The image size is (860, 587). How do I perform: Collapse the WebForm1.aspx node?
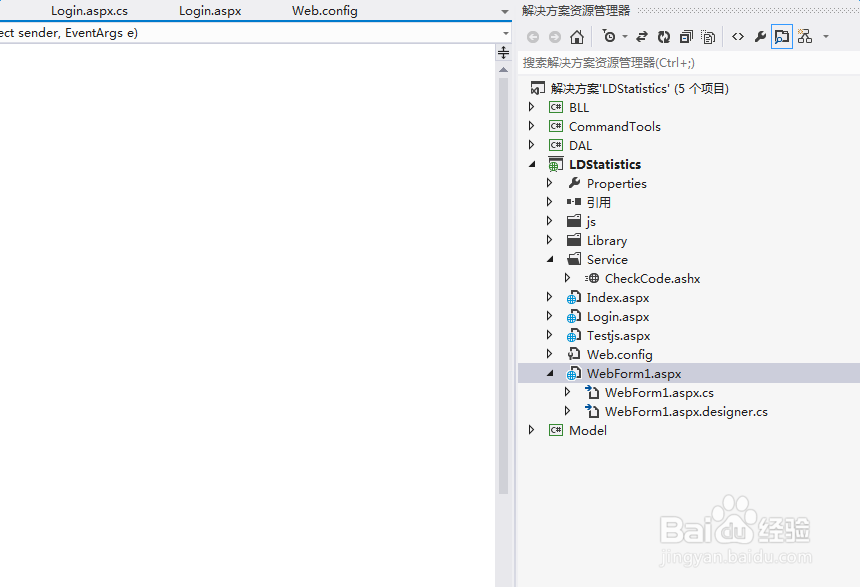pyautogui.click(x=550, y=373)
